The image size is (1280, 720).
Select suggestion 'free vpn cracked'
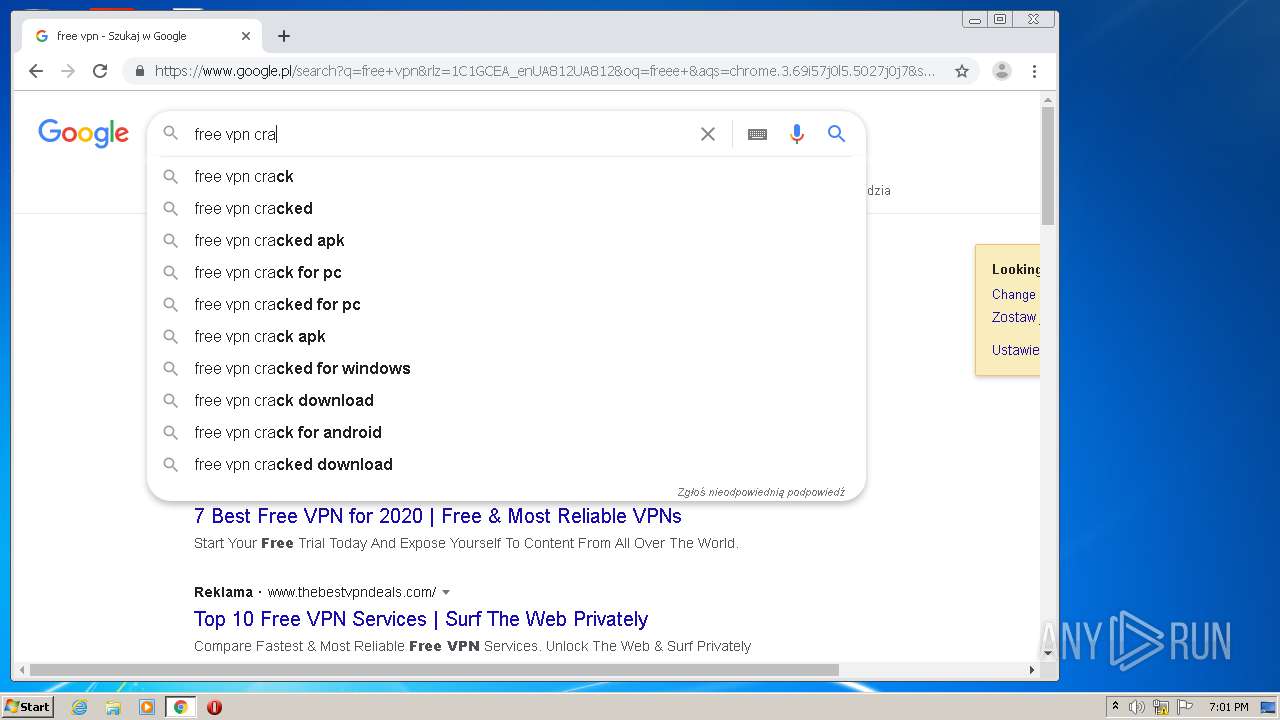[x=506, y=208]
